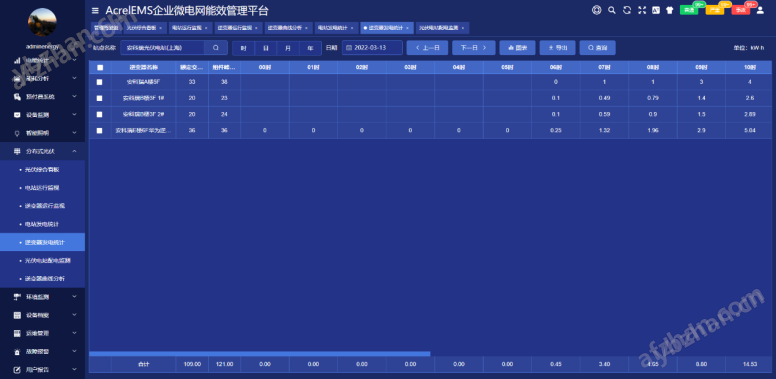Open 光伏电站配电监测 in sidebar submenu

click(x=43, y=260)
